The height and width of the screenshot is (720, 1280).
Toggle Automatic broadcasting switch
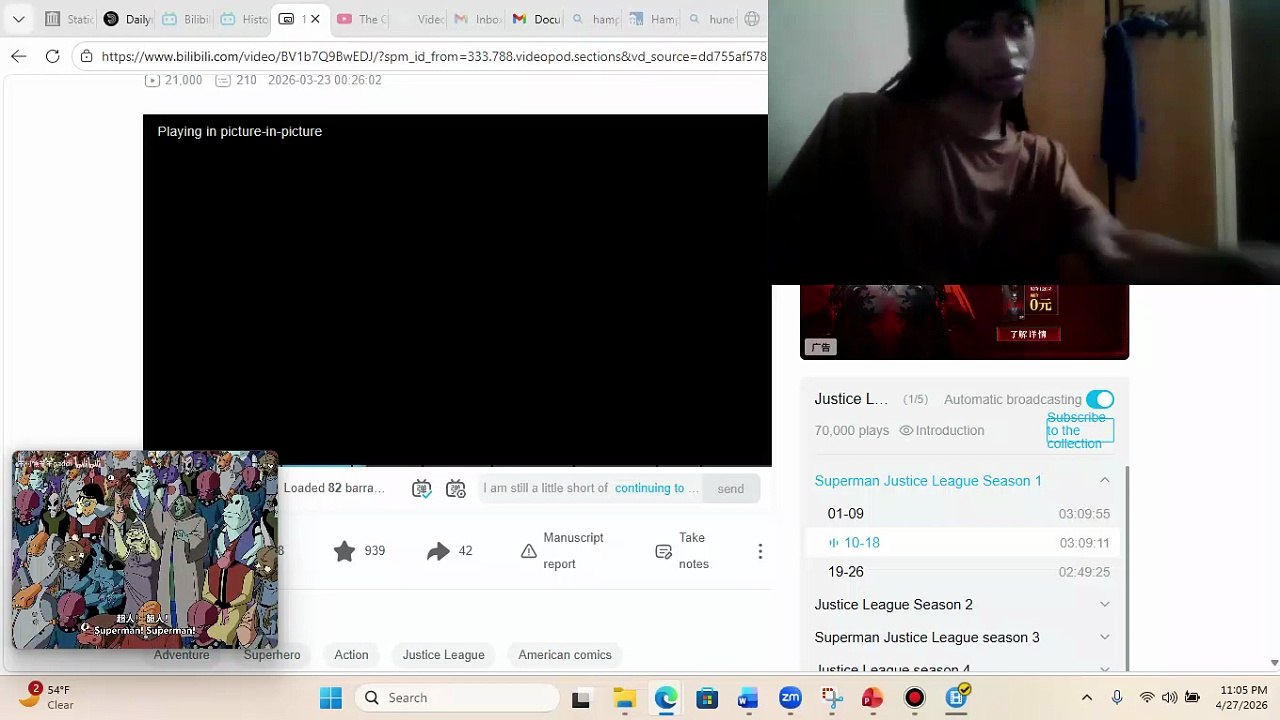click(1099, 399)
